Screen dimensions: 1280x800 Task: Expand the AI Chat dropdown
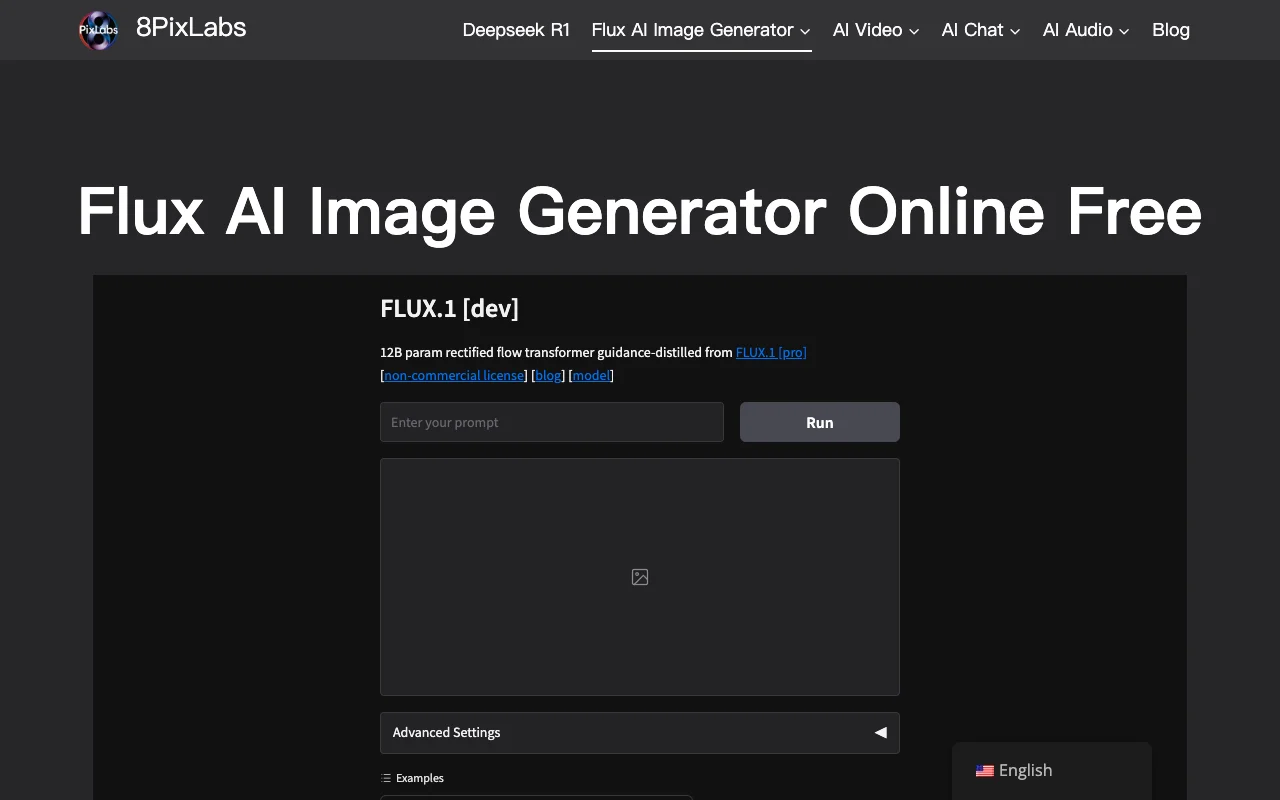tap(980, 30)
